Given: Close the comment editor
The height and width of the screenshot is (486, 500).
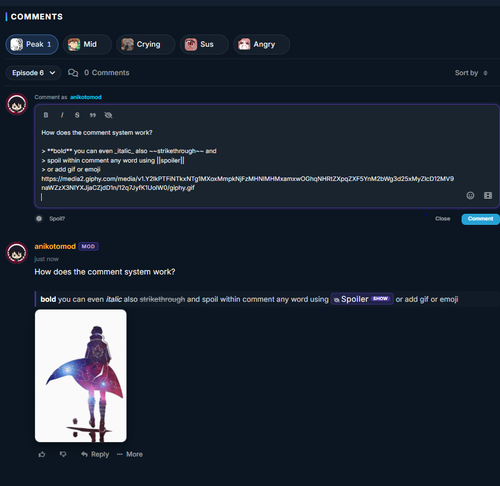Looking at the screenshot, I should 442,219.
